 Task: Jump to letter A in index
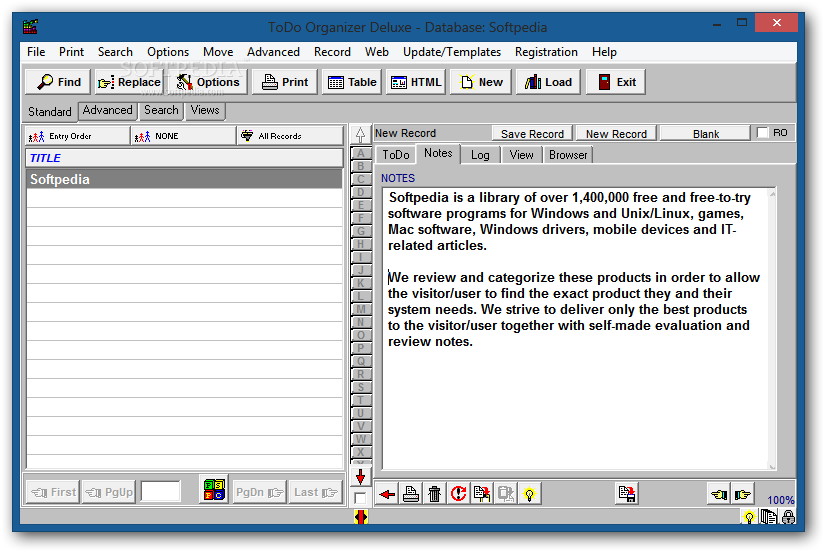360,153
